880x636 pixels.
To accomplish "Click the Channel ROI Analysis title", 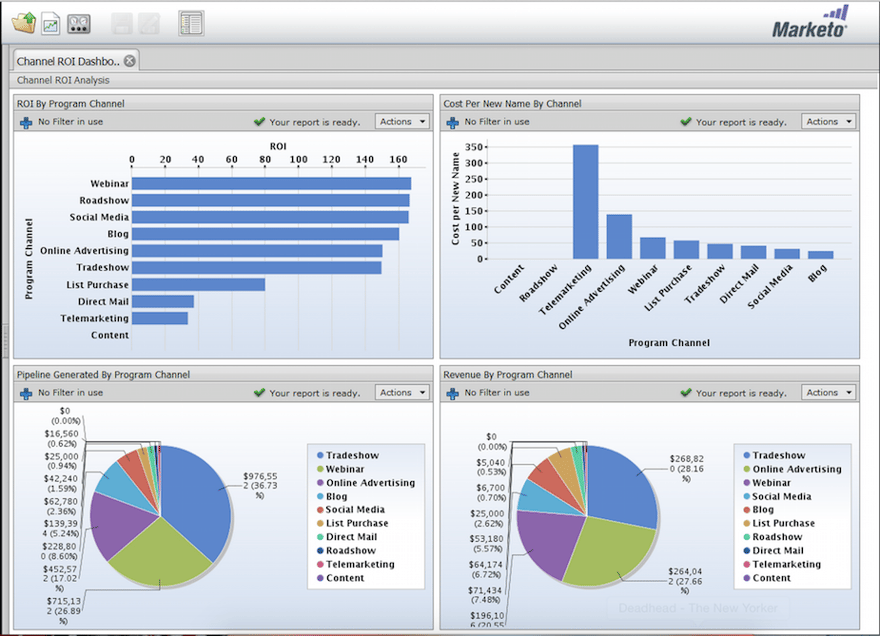I will click(x=63, y=80).
